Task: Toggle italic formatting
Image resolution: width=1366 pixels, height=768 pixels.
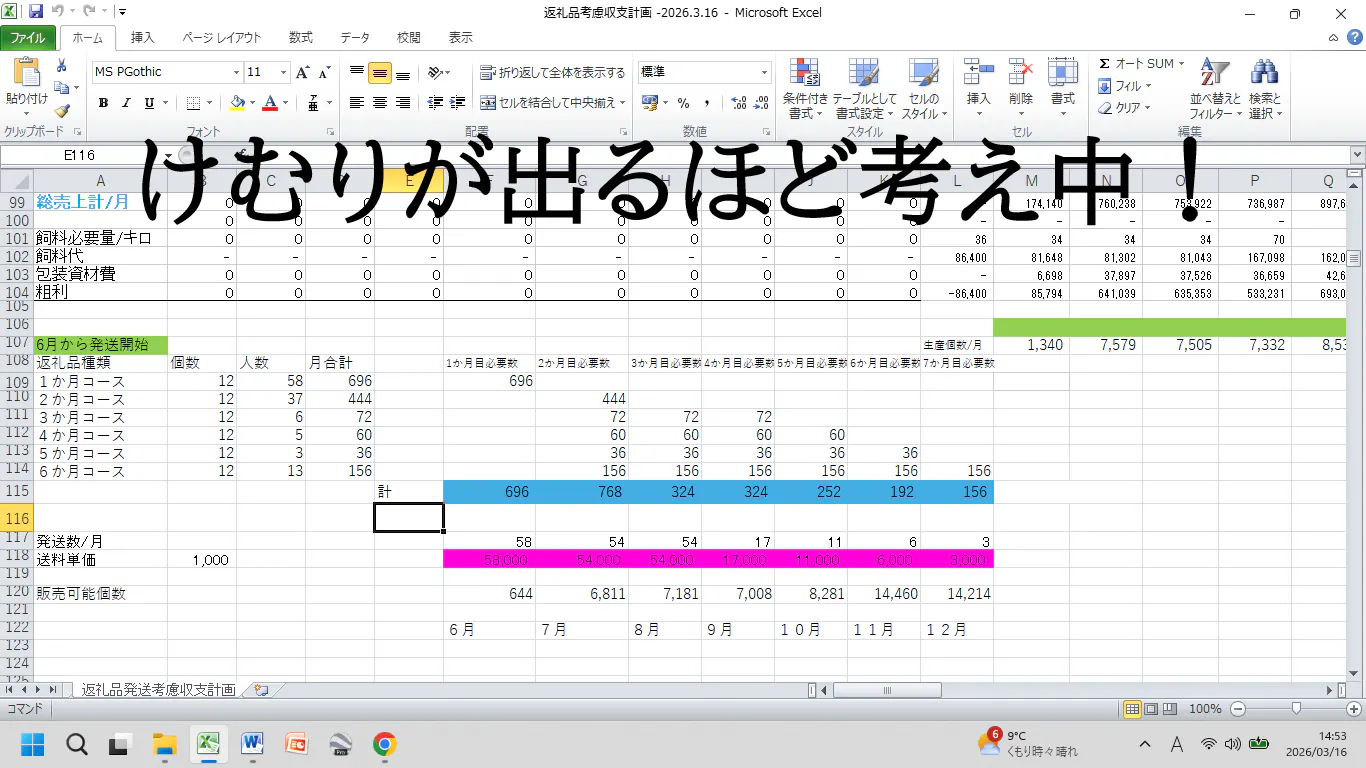Action: pos(126,103)
